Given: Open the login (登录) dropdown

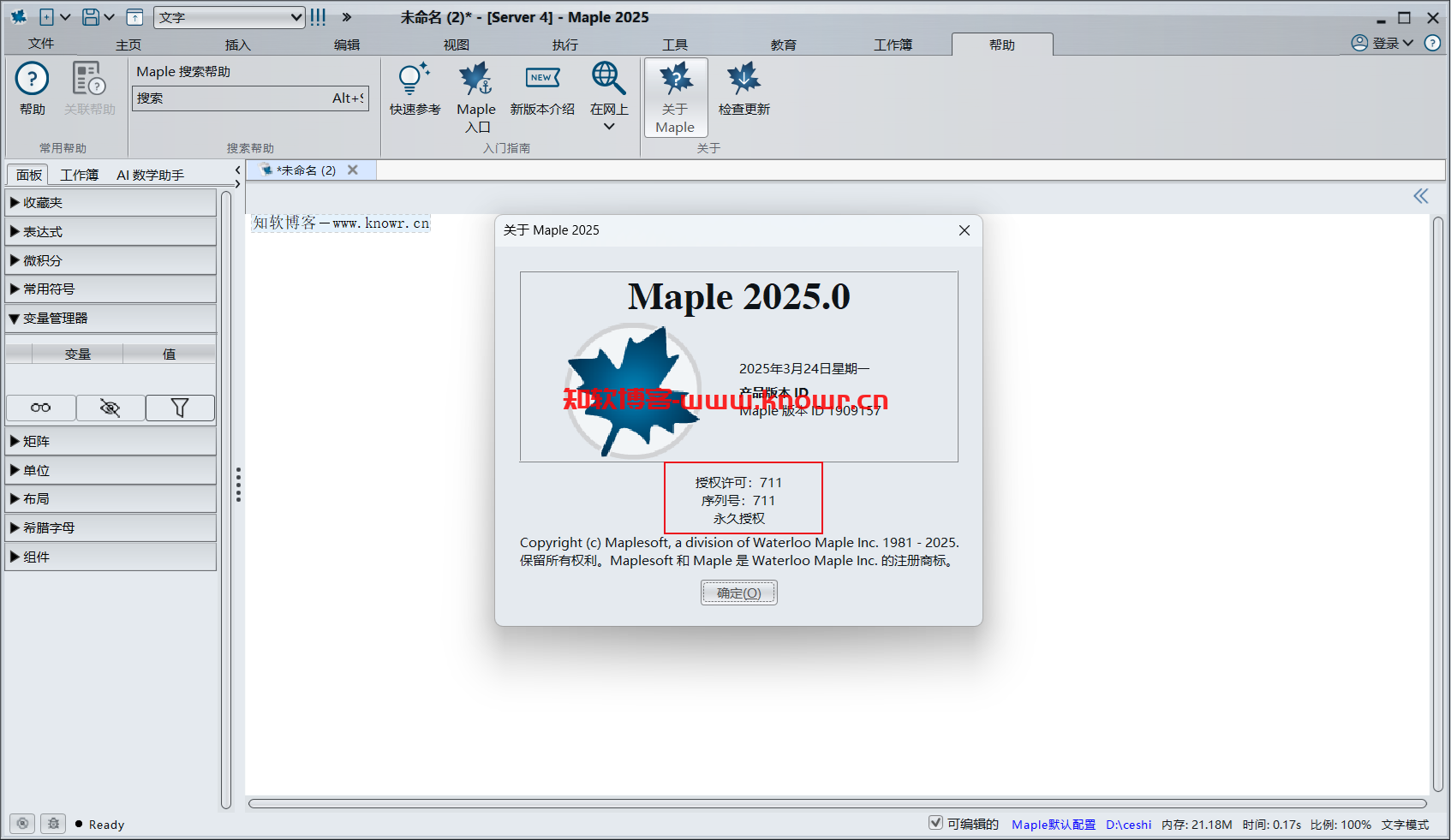Looking at the screenshot, I should coord(1393,43).
